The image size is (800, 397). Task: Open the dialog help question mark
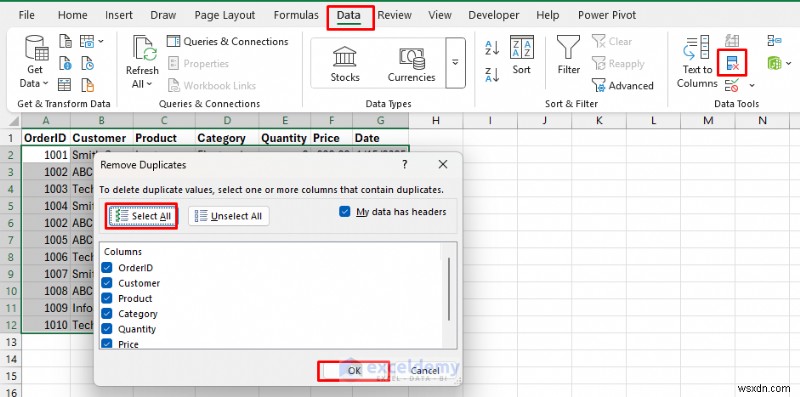pyautogui.click(x=405, y=164)
